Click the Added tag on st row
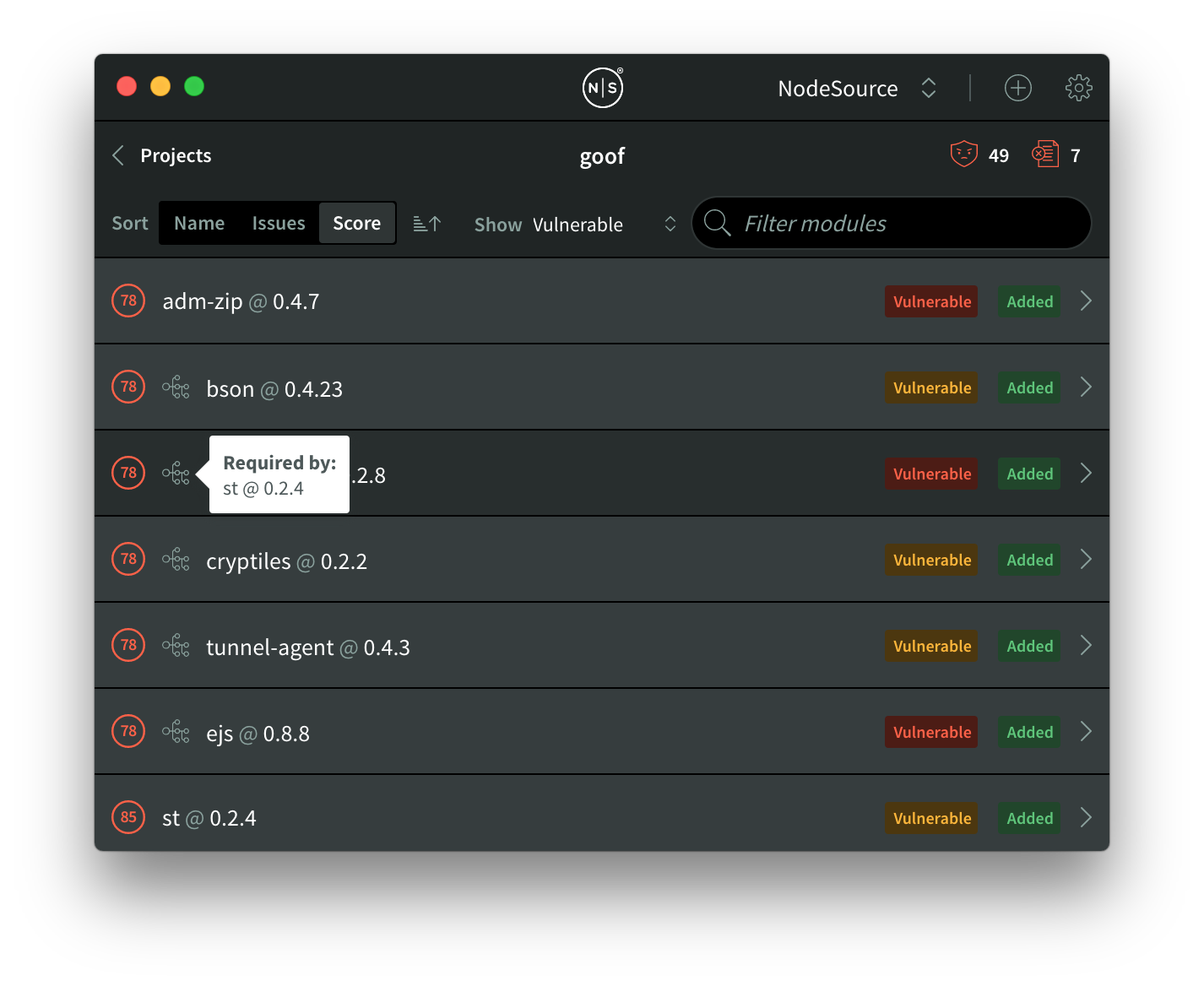This screenshot has width=1204, height=986. coord(1029,818)
